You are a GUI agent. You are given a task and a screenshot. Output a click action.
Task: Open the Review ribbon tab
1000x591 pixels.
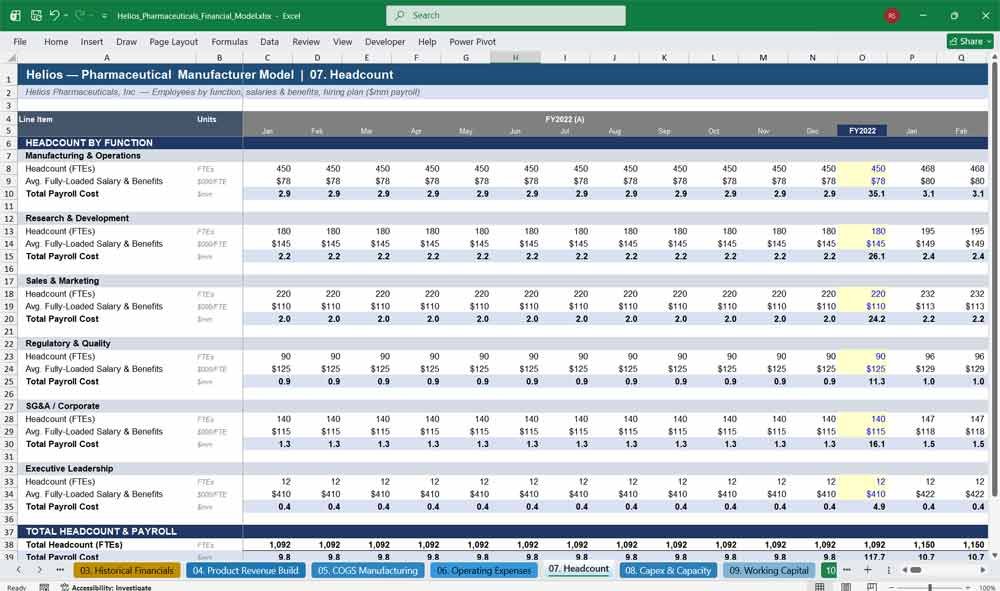[306, 41]
